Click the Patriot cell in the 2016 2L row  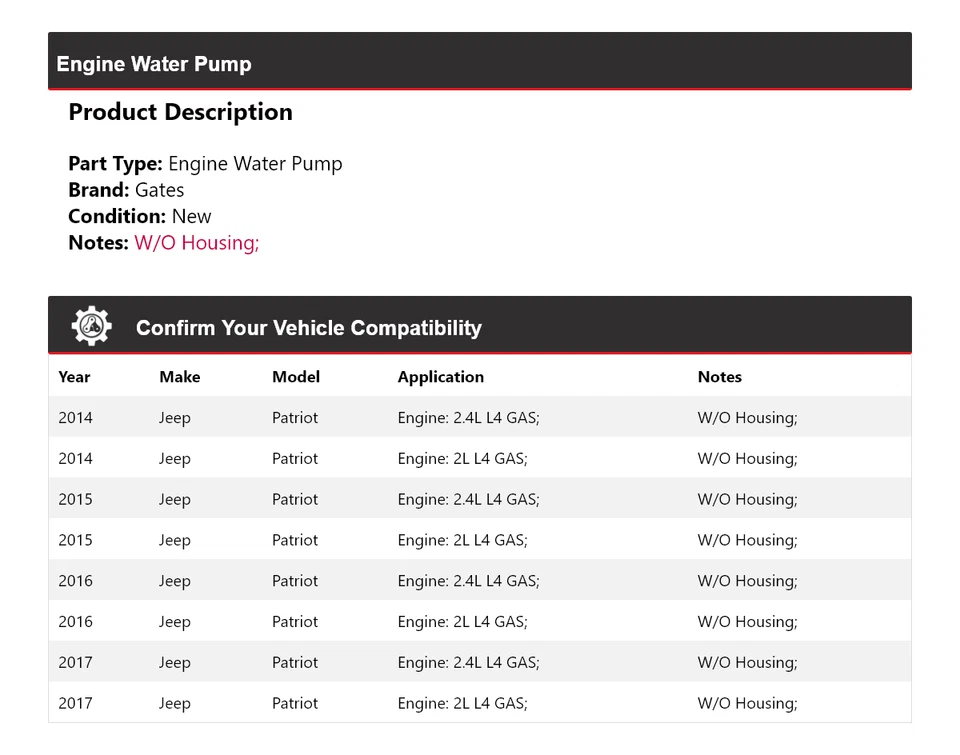(295, 622)
